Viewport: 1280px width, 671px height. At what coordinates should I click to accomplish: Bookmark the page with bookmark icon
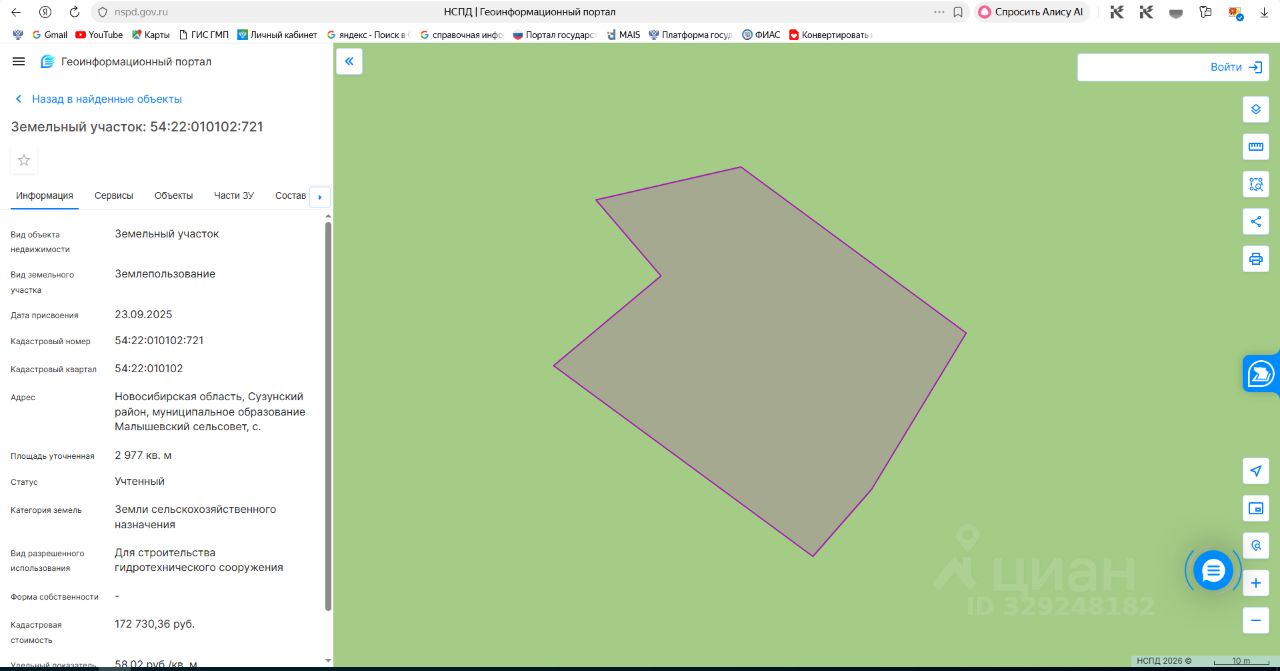click(958, 12)
